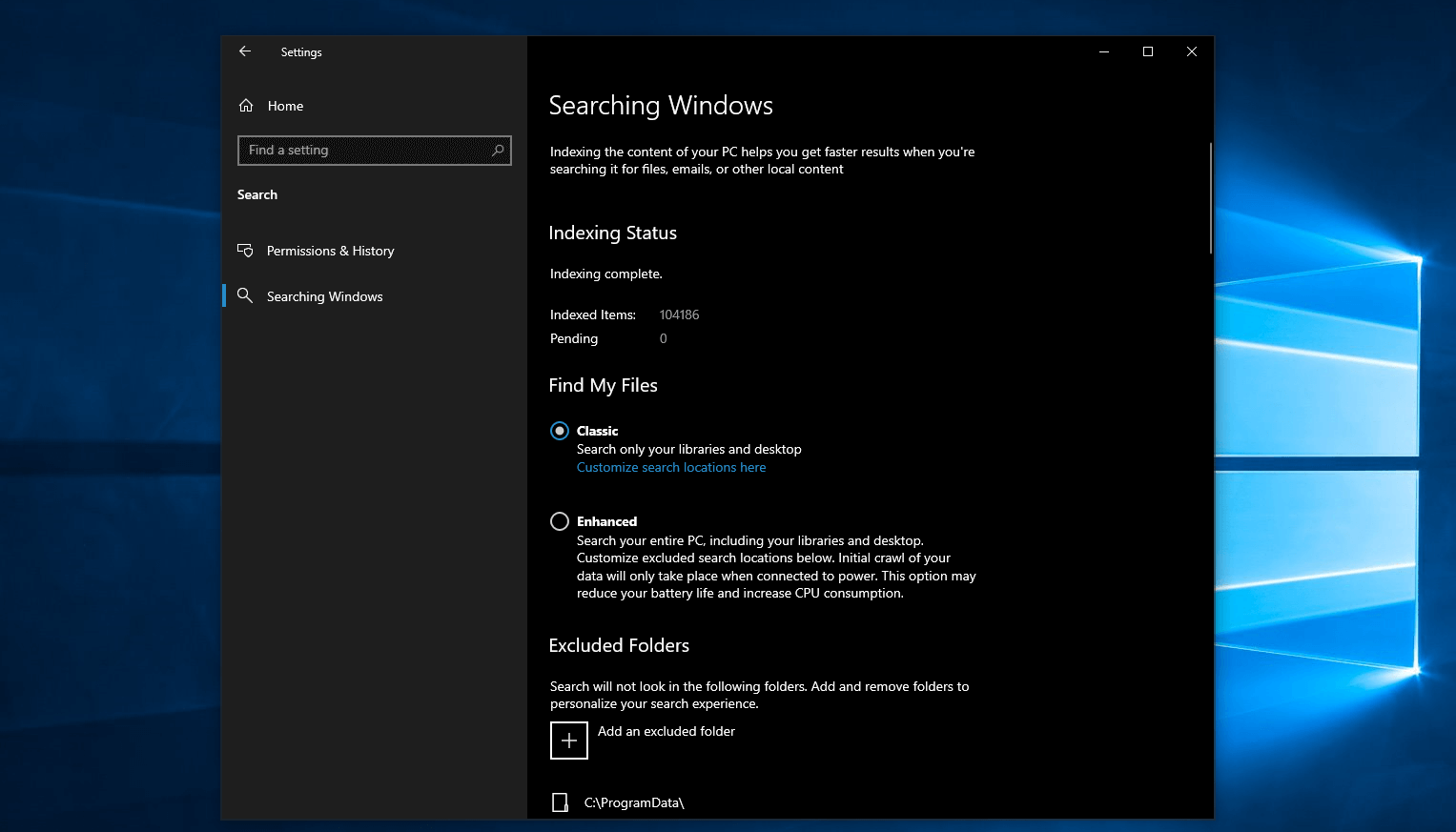Select the C:\ProgramData\ excluded folder entry
Screen dimensions: 1456x832
pyautogui.click(x=634, y=802)
